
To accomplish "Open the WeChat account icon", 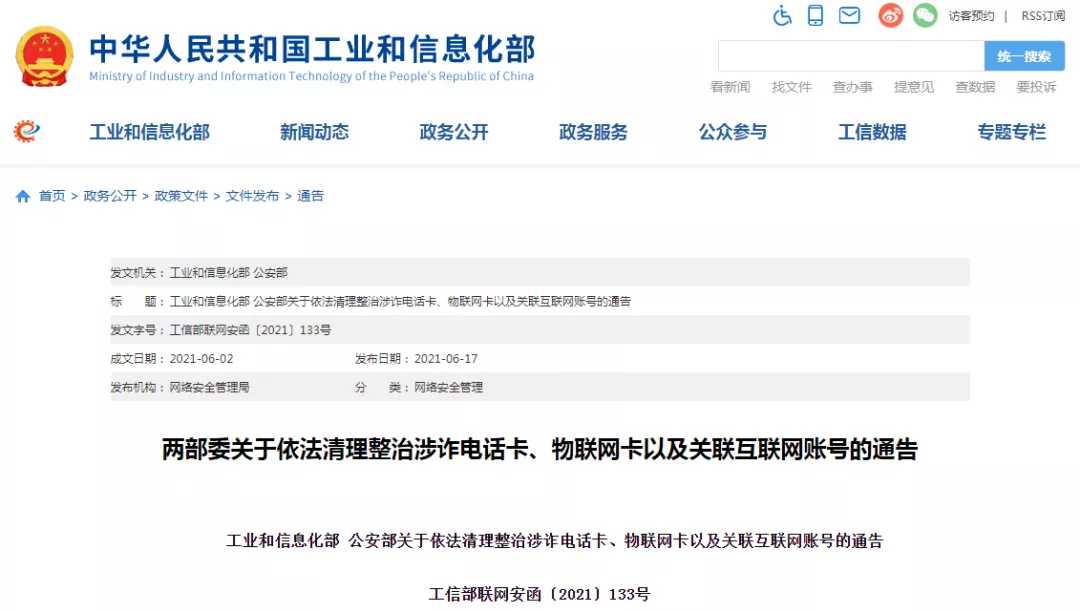I will pyautogui.click(x=925, y=15).
